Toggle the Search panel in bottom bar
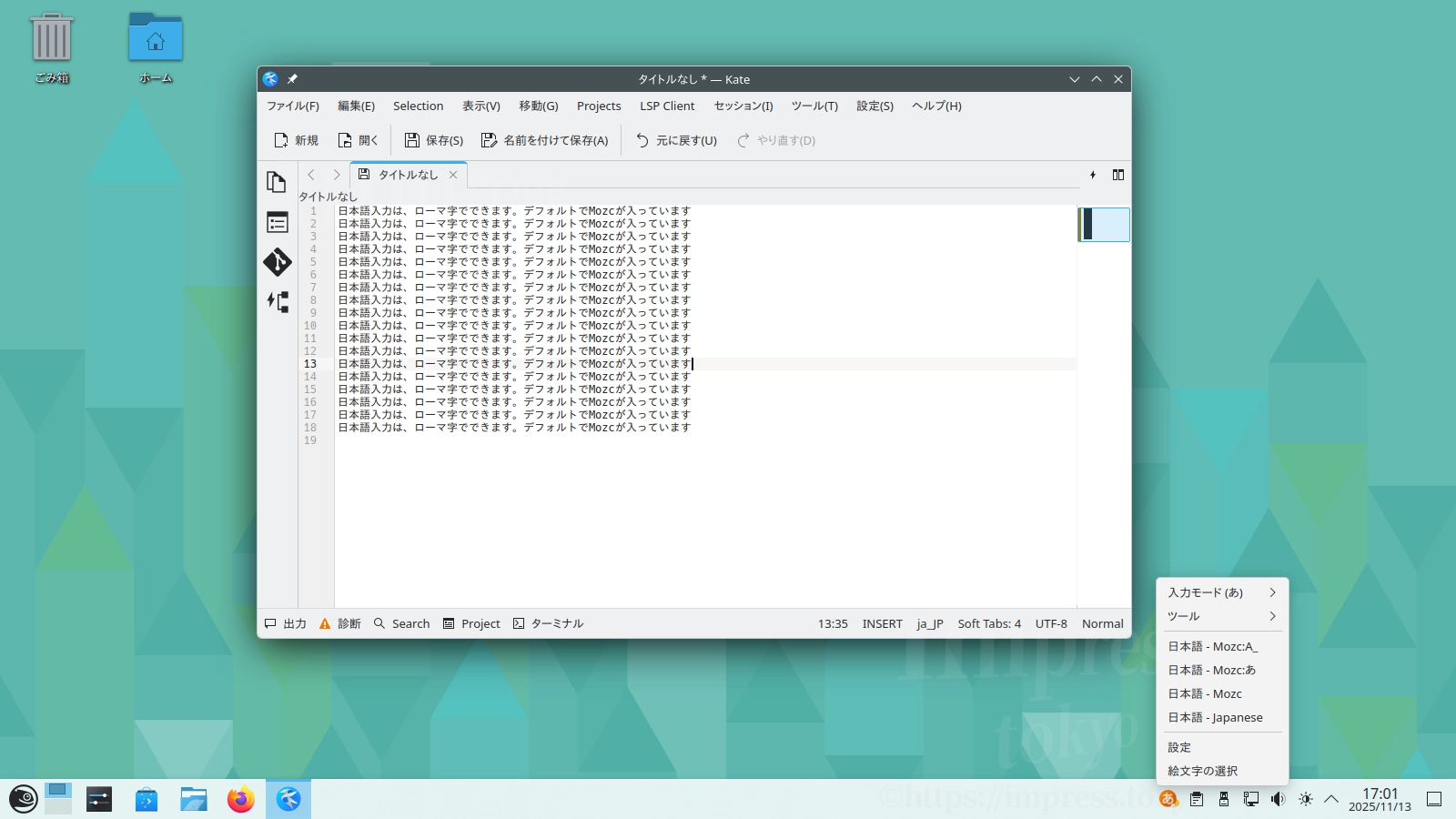The height and width of the screenshot is (819, 1456). coord(402,623)
